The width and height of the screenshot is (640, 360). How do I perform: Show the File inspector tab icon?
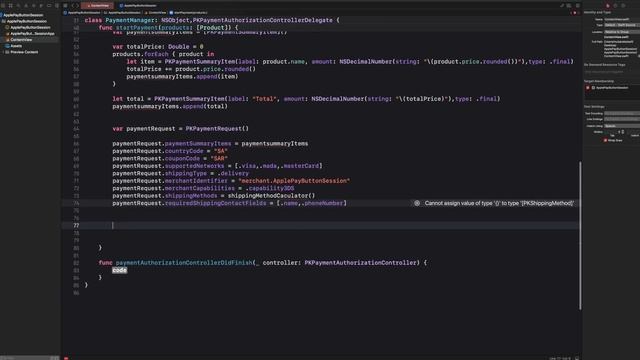point(607,6)
